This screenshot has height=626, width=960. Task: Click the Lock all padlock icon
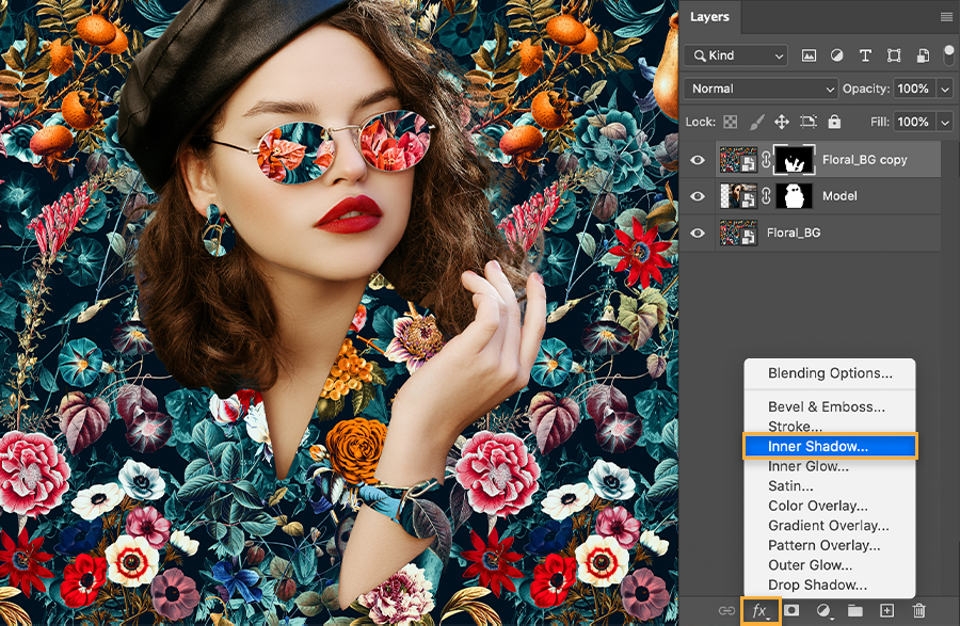tap(834, 122)
